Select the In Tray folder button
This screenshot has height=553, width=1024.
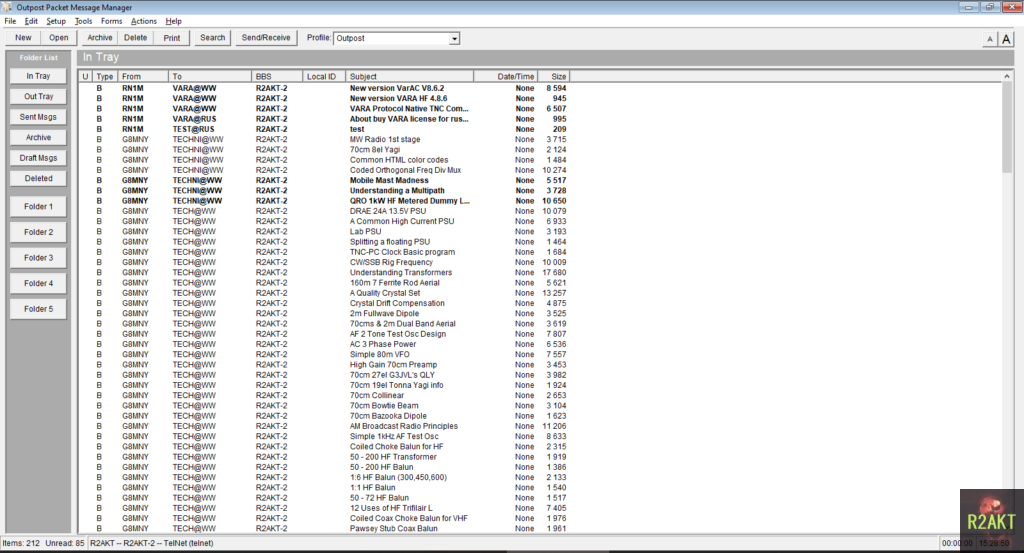(x=39, y=76)
